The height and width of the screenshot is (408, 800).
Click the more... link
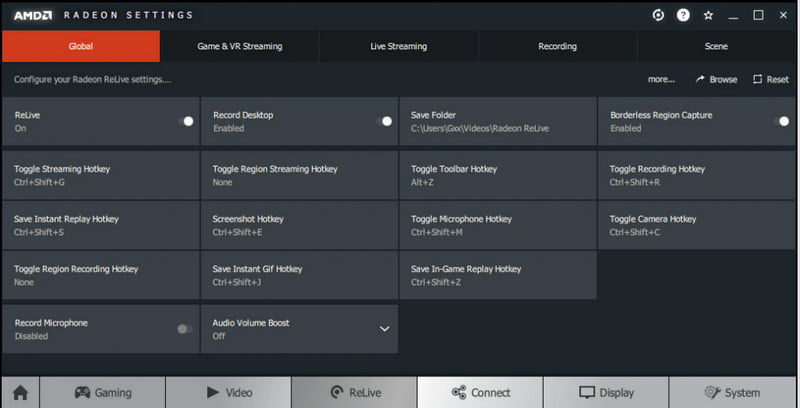coord(661,79)
